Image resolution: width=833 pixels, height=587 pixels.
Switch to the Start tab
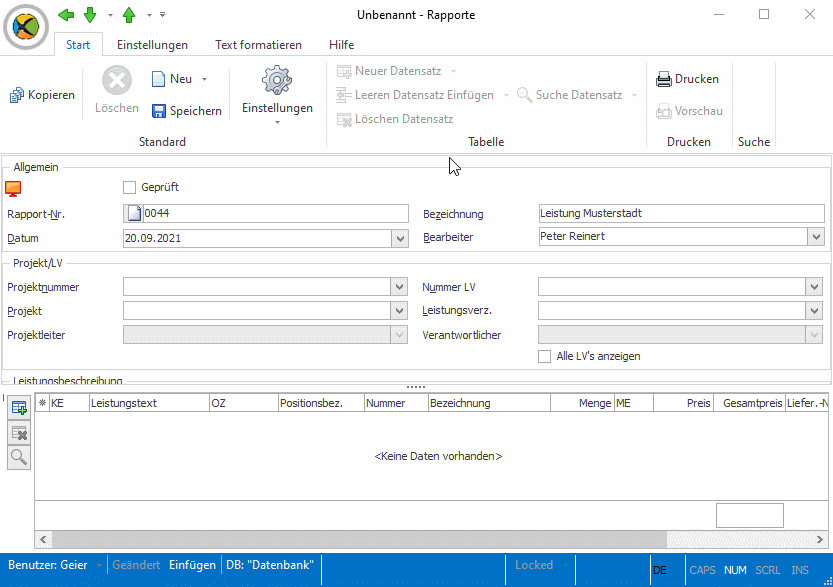click(78, 45)
